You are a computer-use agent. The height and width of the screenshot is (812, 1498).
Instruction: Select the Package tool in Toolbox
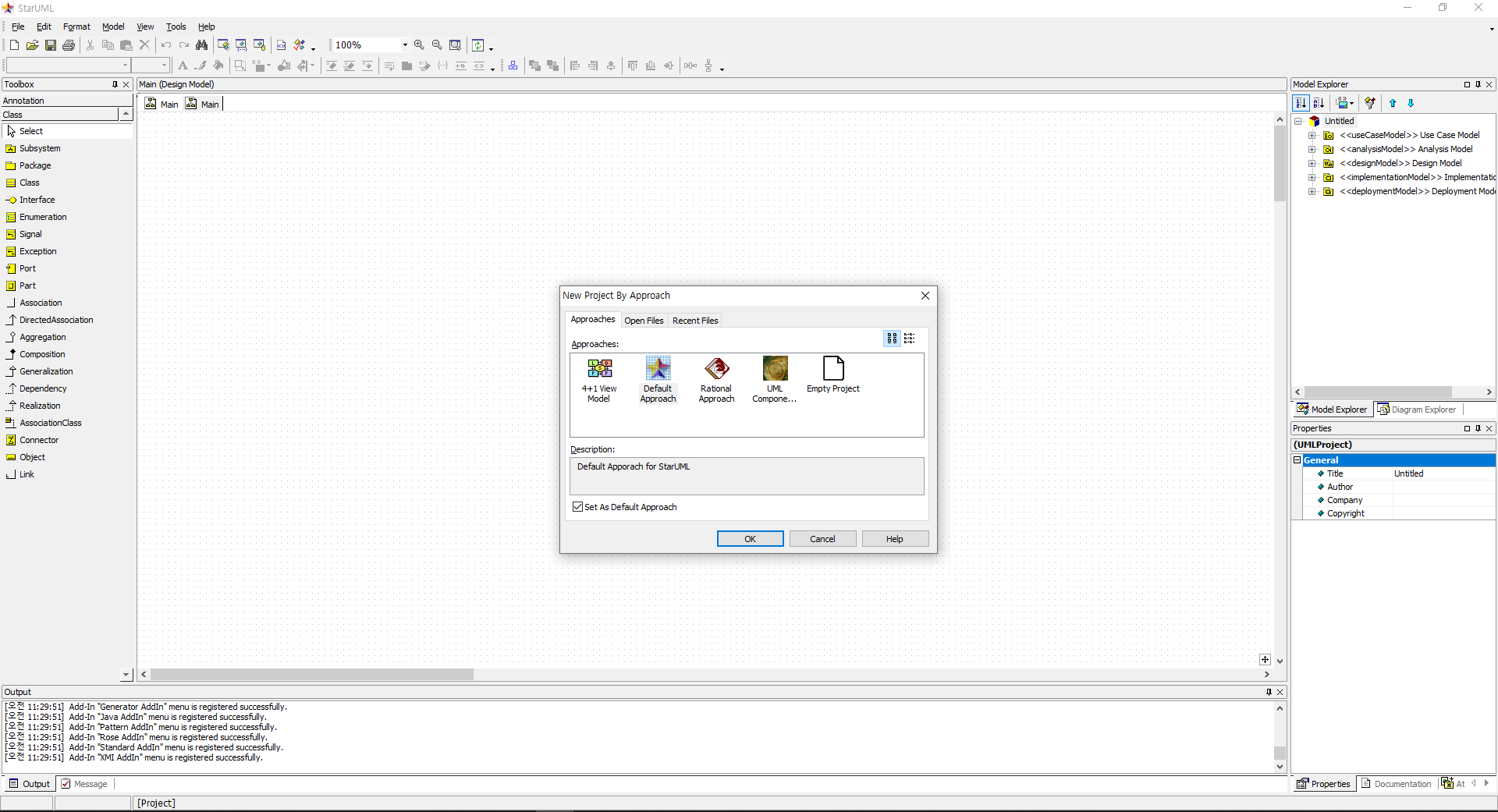pyautogui.click(x=35, y=165)
